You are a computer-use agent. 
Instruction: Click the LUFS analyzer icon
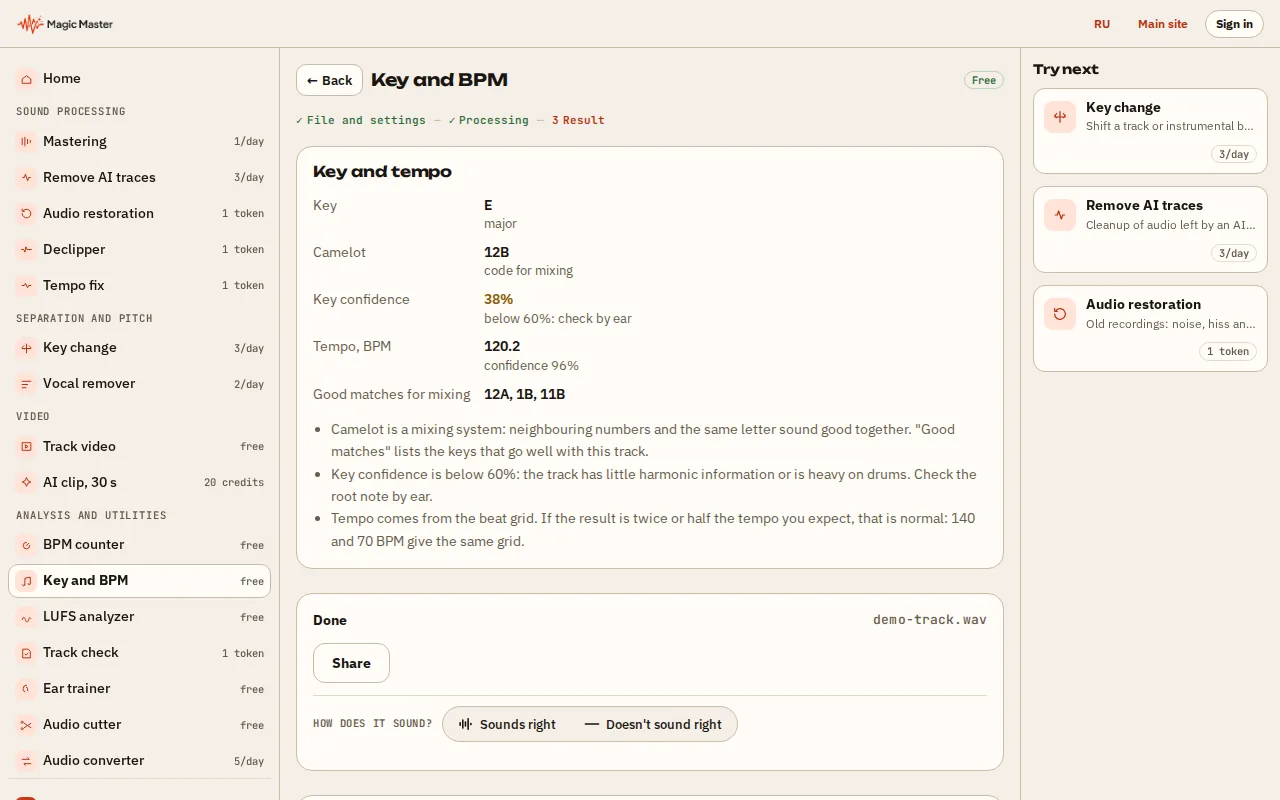click(26, 617)
